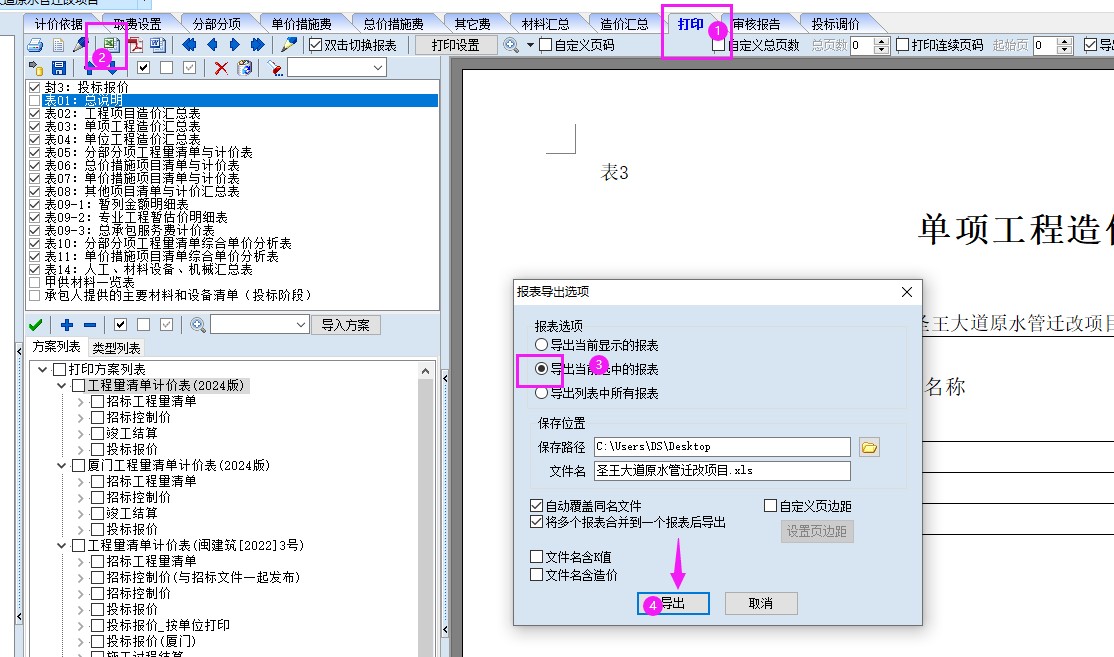This screenshot has height=657, width=1114.
Task: Click the import arrow icon above report list
Action: 35,68
